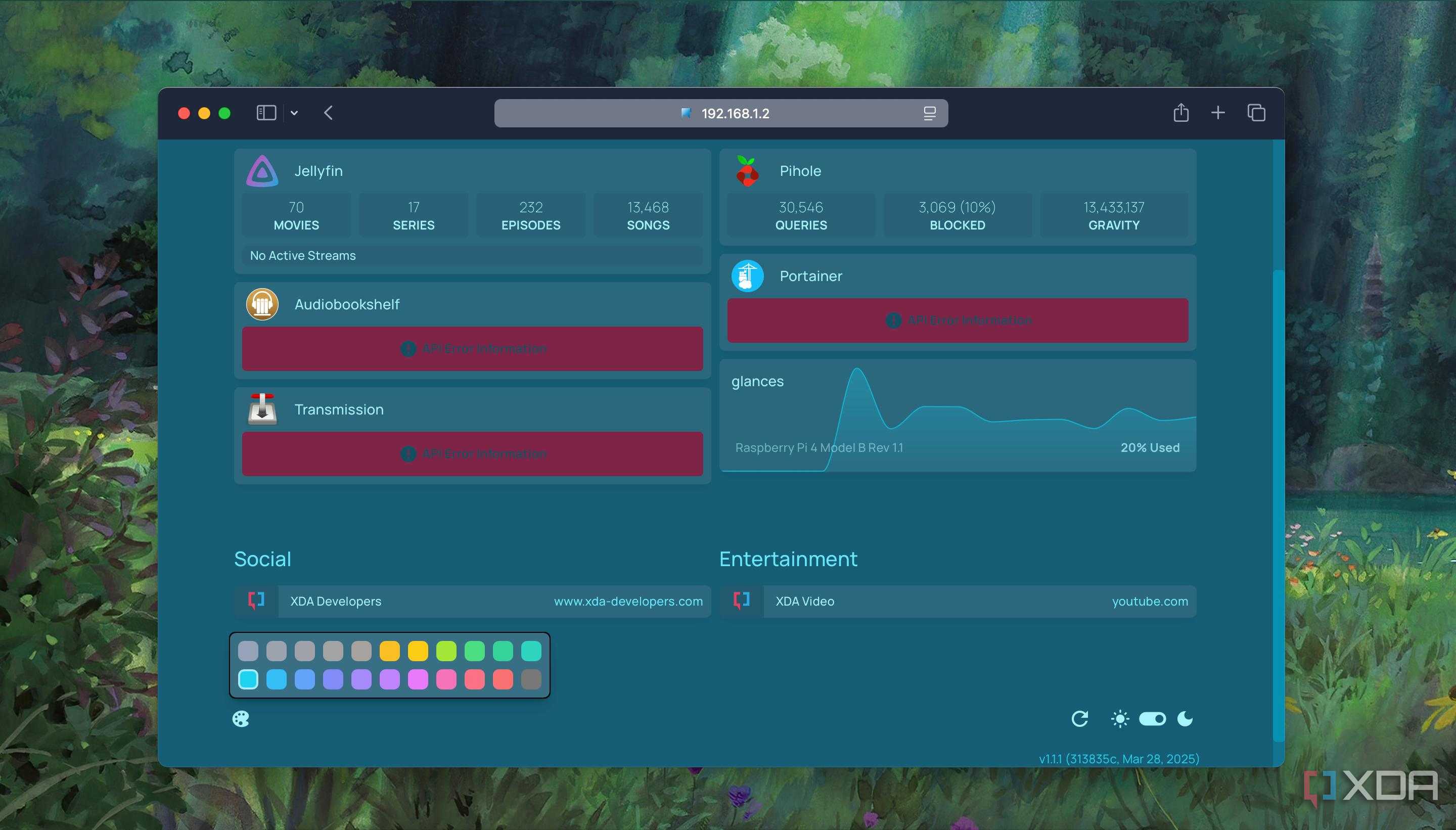Click the Jellyfin 17 SERIES stat
This screenshot has height=830, width=1456.
click(x=414, y=215)
